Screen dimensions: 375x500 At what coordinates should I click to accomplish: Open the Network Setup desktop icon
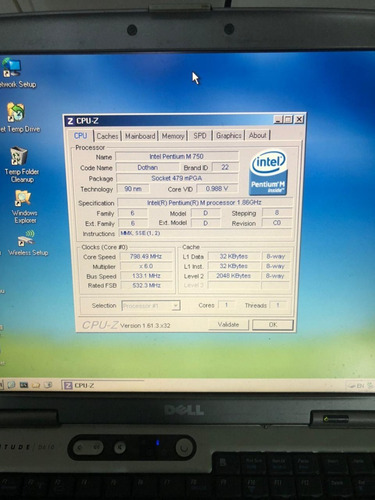(13, 68)
